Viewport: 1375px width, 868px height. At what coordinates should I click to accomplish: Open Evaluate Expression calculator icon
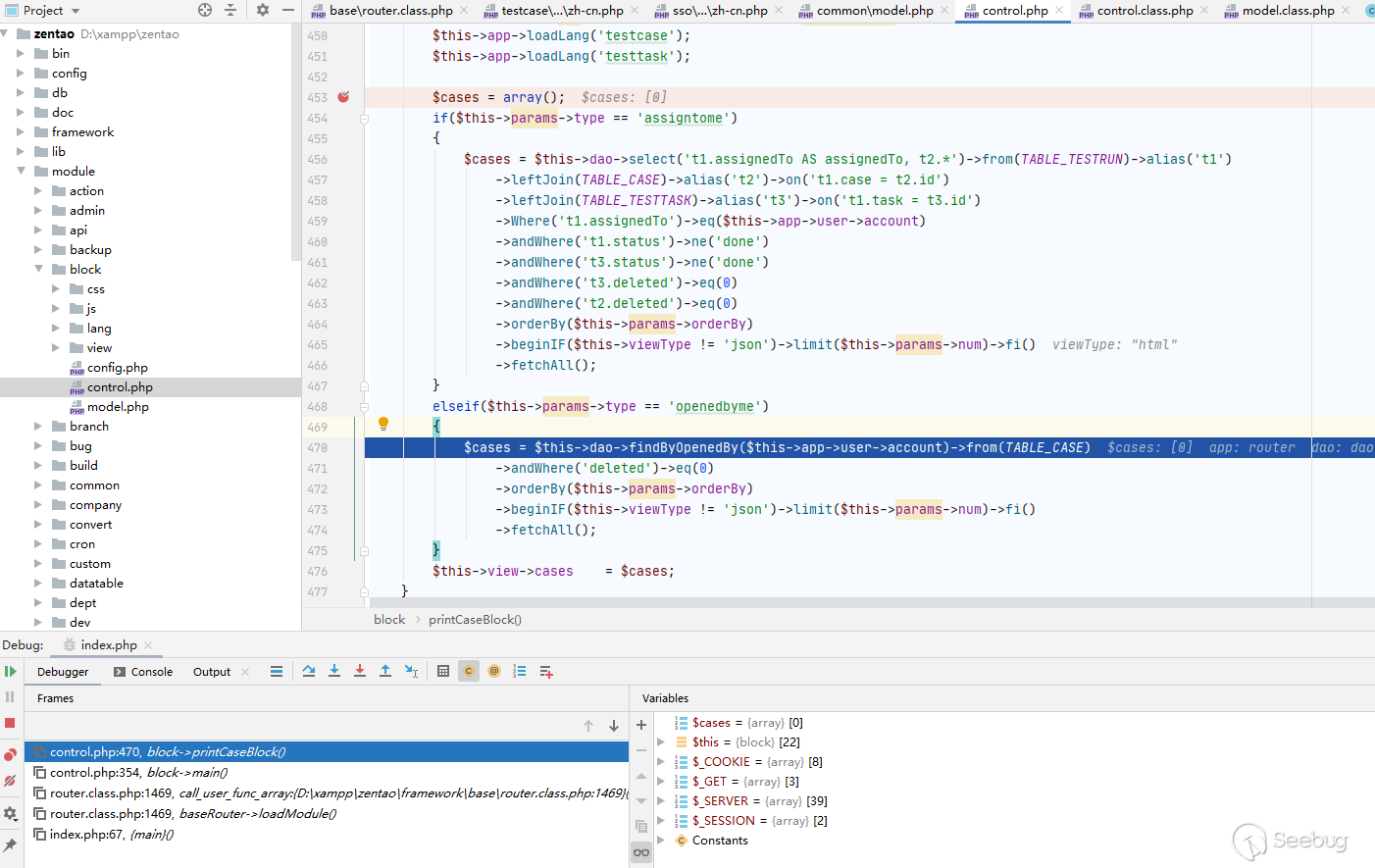click(x=443, y=671)
